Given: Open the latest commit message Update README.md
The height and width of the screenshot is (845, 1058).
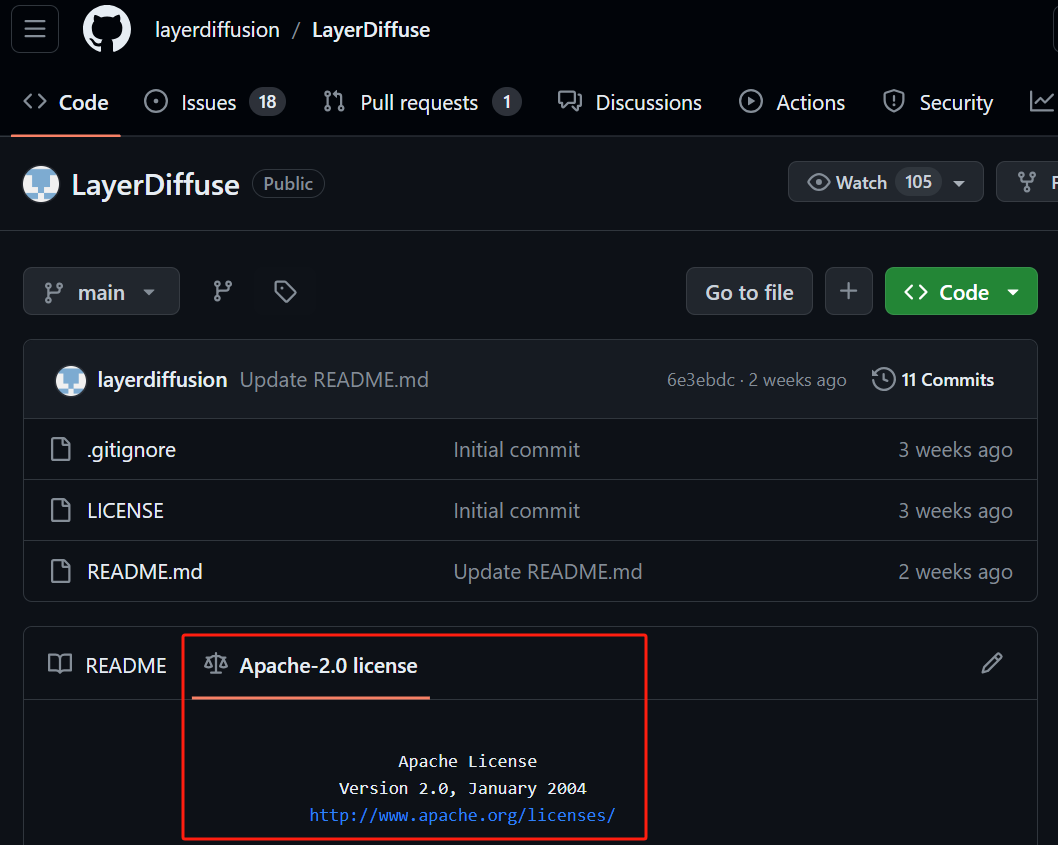Looking at the screenshot, I should pyautogui.click(x=334, y=380).
